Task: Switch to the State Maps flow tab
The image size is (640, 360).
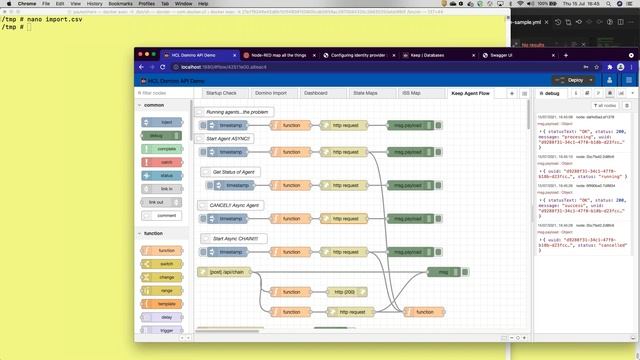Action: click(x=372, y=93)
